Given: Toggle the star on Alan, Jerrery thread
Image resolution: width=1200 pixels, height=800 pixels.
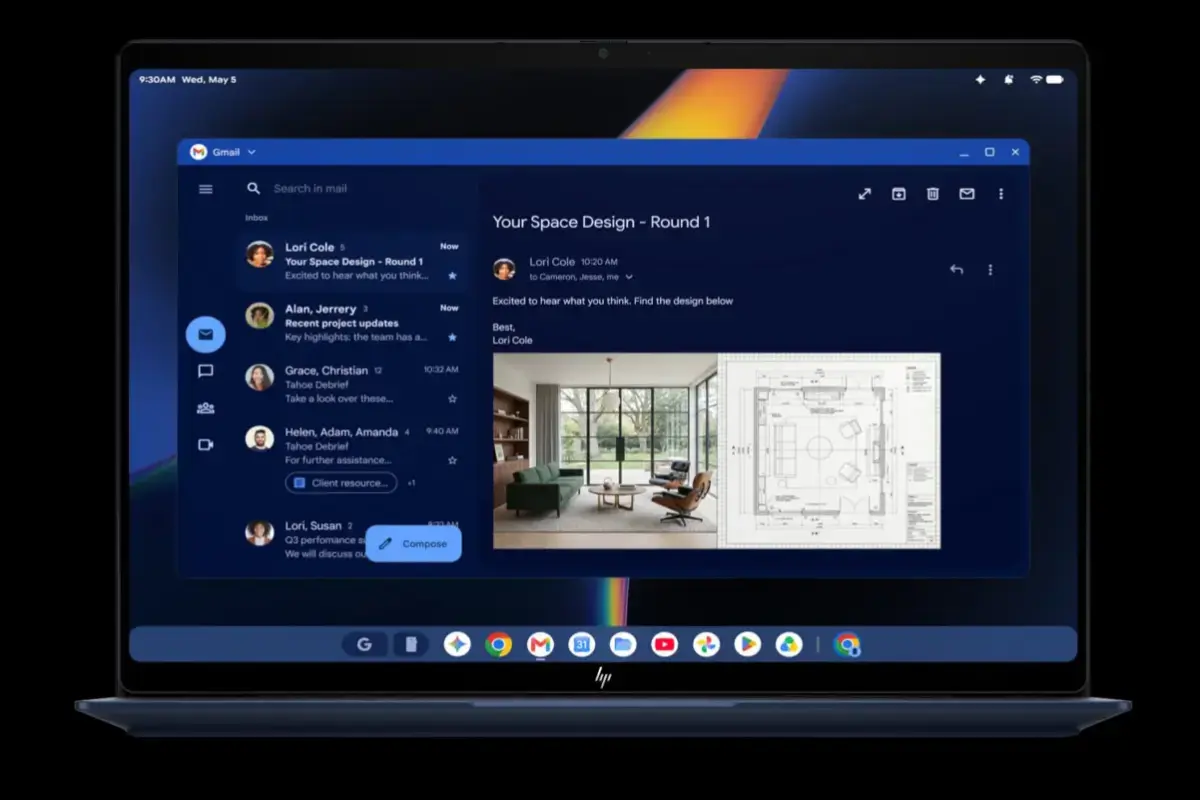Looking at the screenshot, I should (452, 337).
